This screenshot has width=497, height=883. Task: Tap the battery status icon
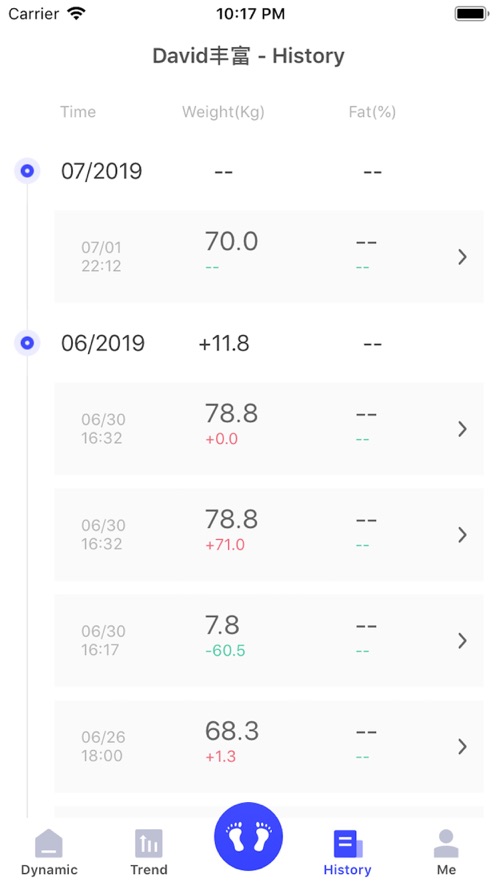click(472, 14)
